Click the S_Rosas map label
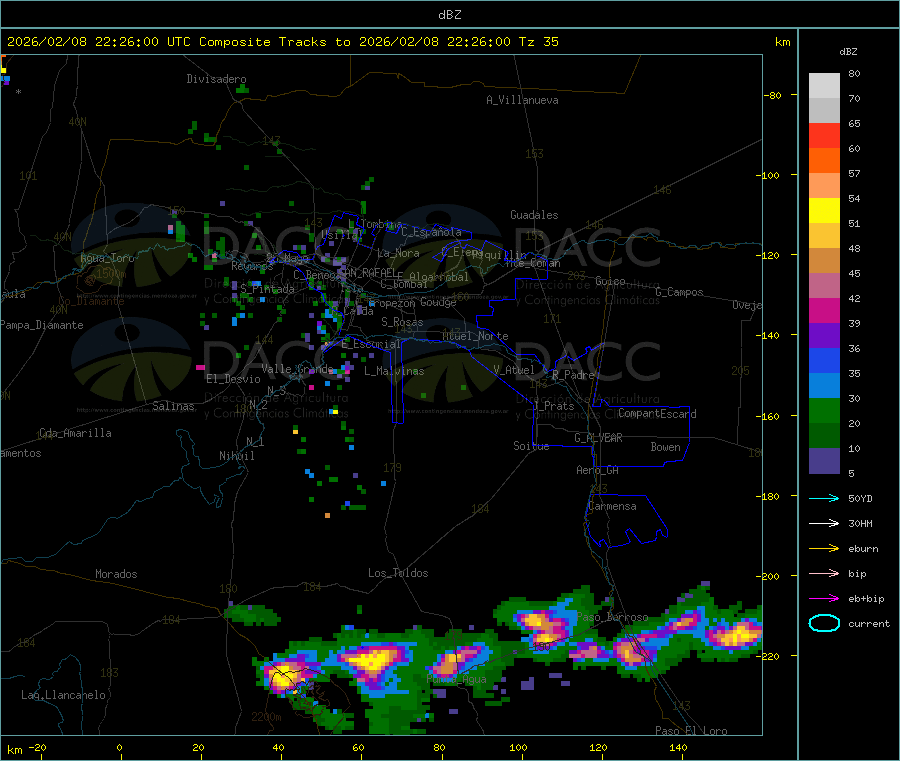900x761 pixels. pos(402,322)
